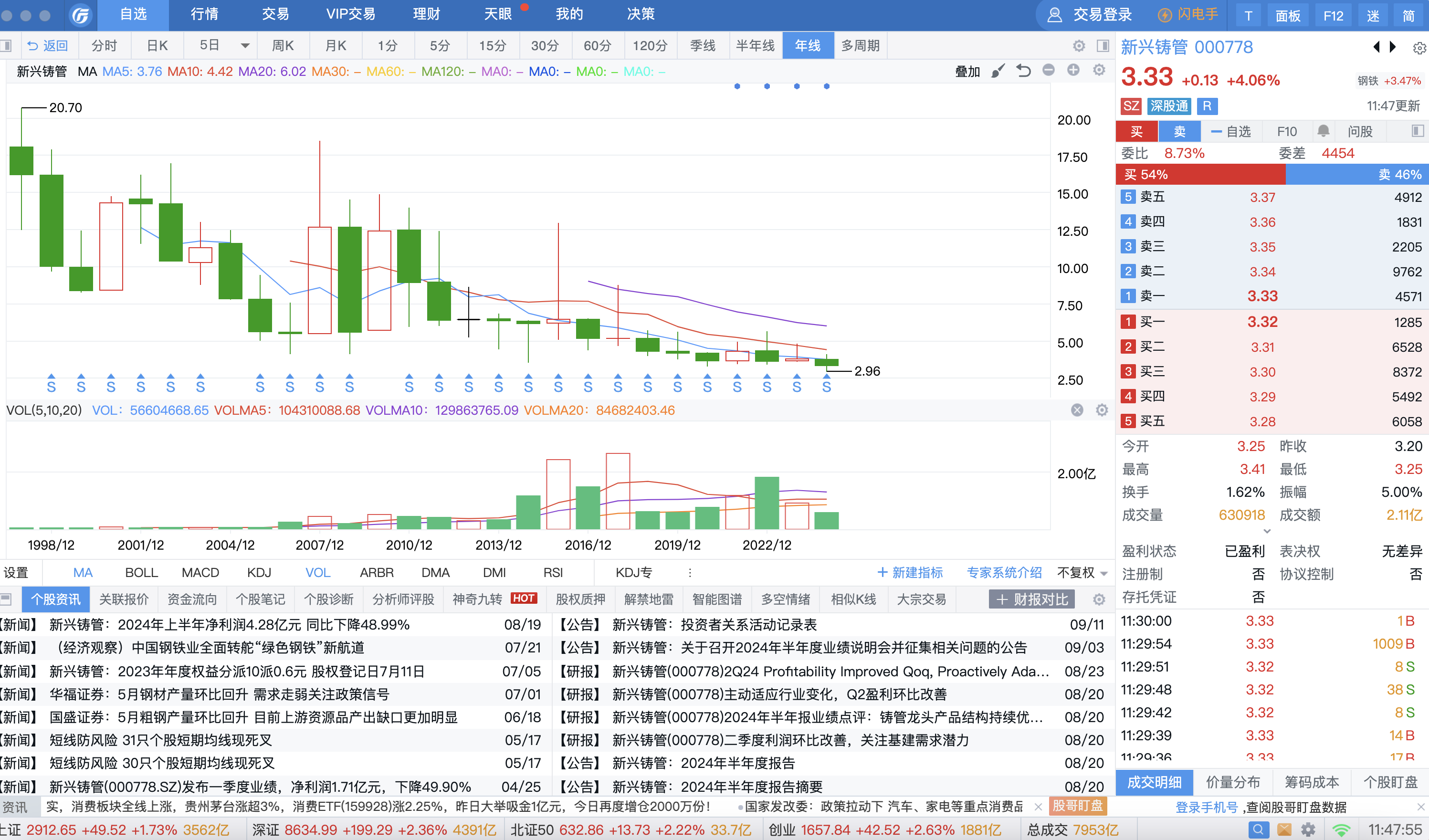Go to next stock with right arrow
The width and height of the screenshot is (1429, 840).
coord(1393,47)
